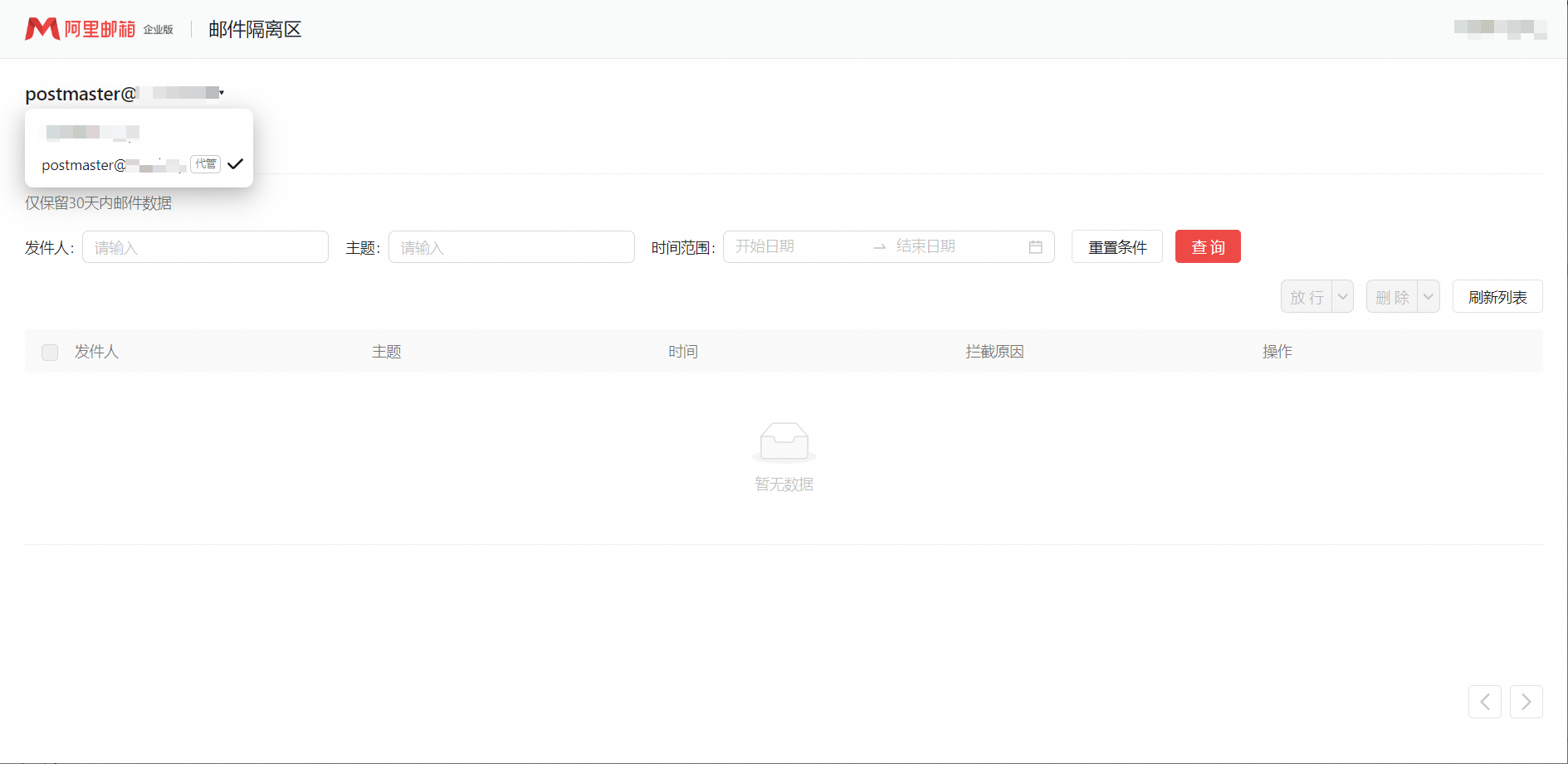The width and height of the screenshot is (1568, 764).
Task: Click the arrow between start and end date
Action: point(879,247)
